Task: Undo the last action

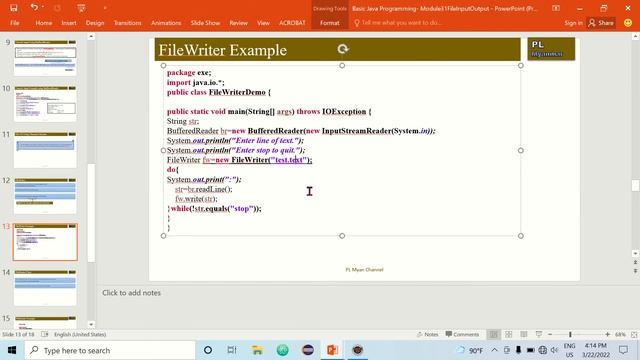Action: pos(34,8)
